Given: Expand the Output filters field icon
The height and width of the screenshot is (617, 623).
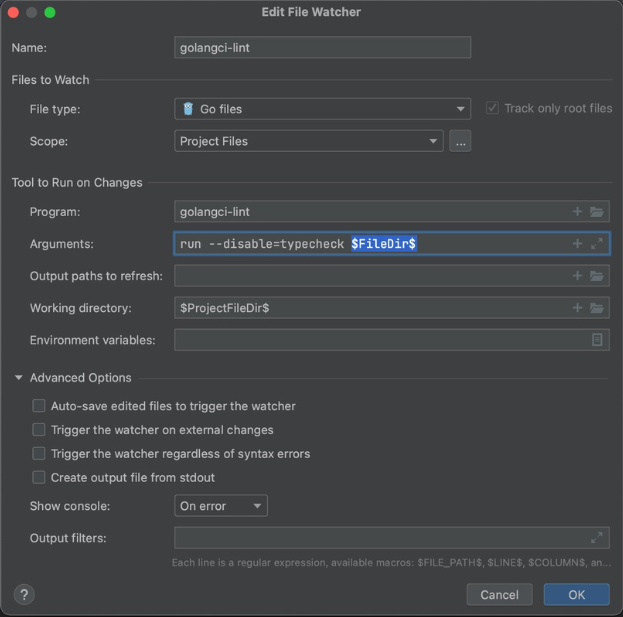Looking at the screenshot, I should tap(597, 538).
